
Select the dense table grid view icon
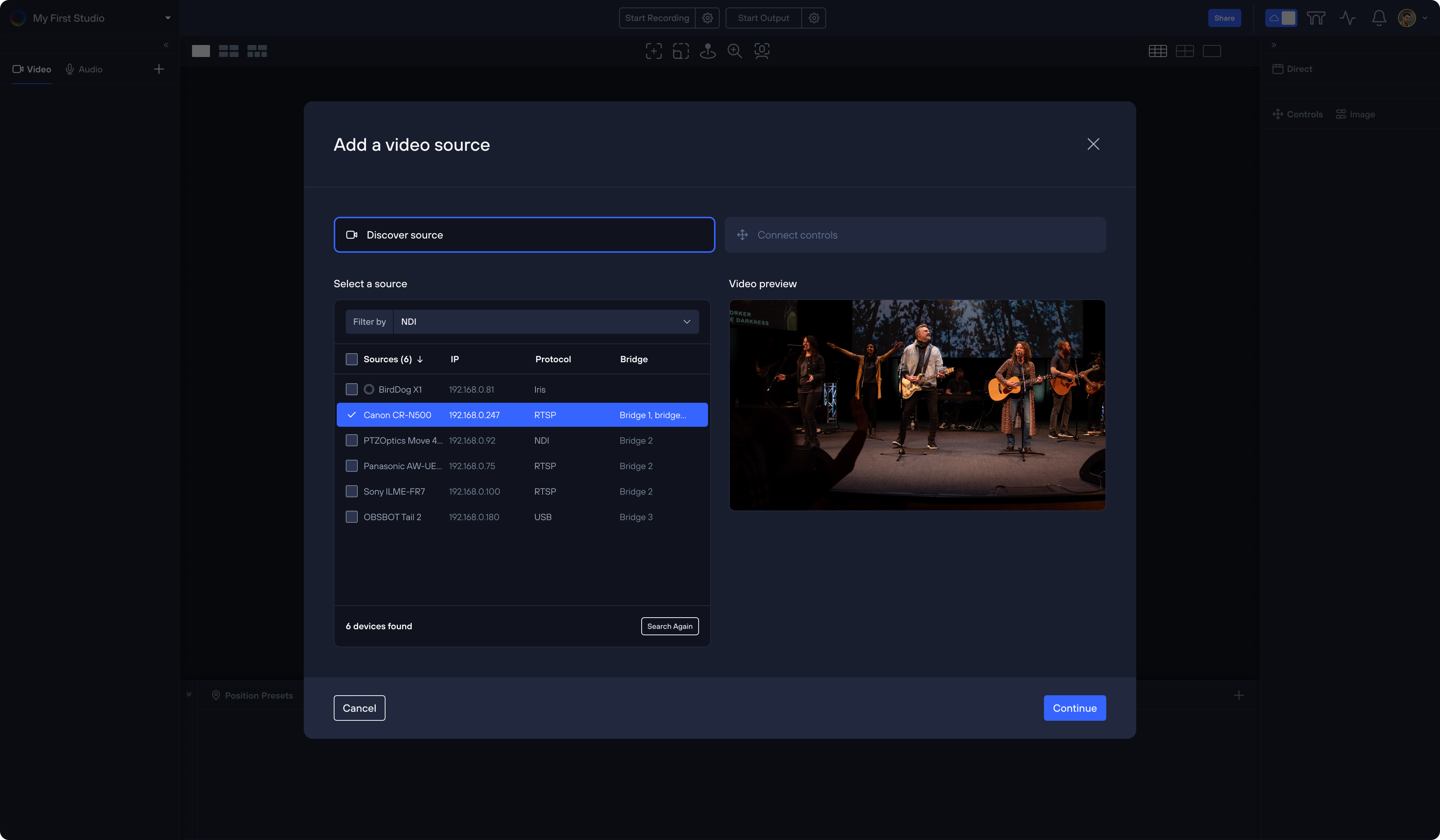(x=1158, y=51)
